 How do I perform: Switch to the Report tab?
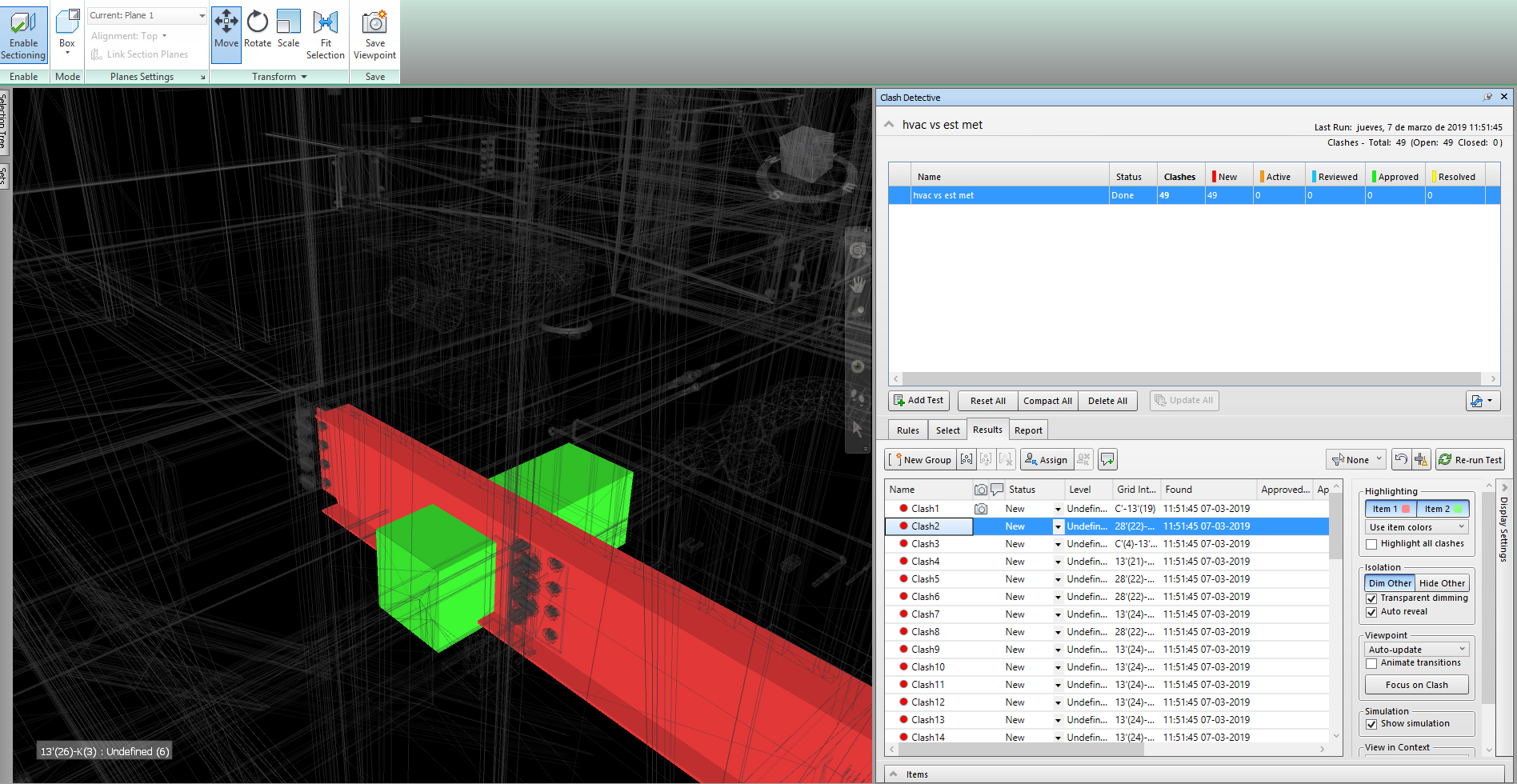point(1028,430)
